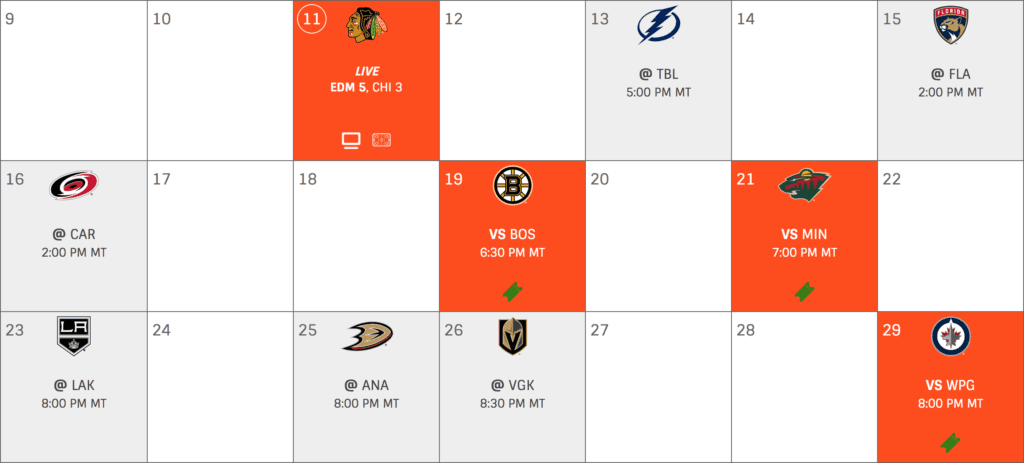
Task: Click the Boston Bruins logo
Action: (x=512, y=186)
